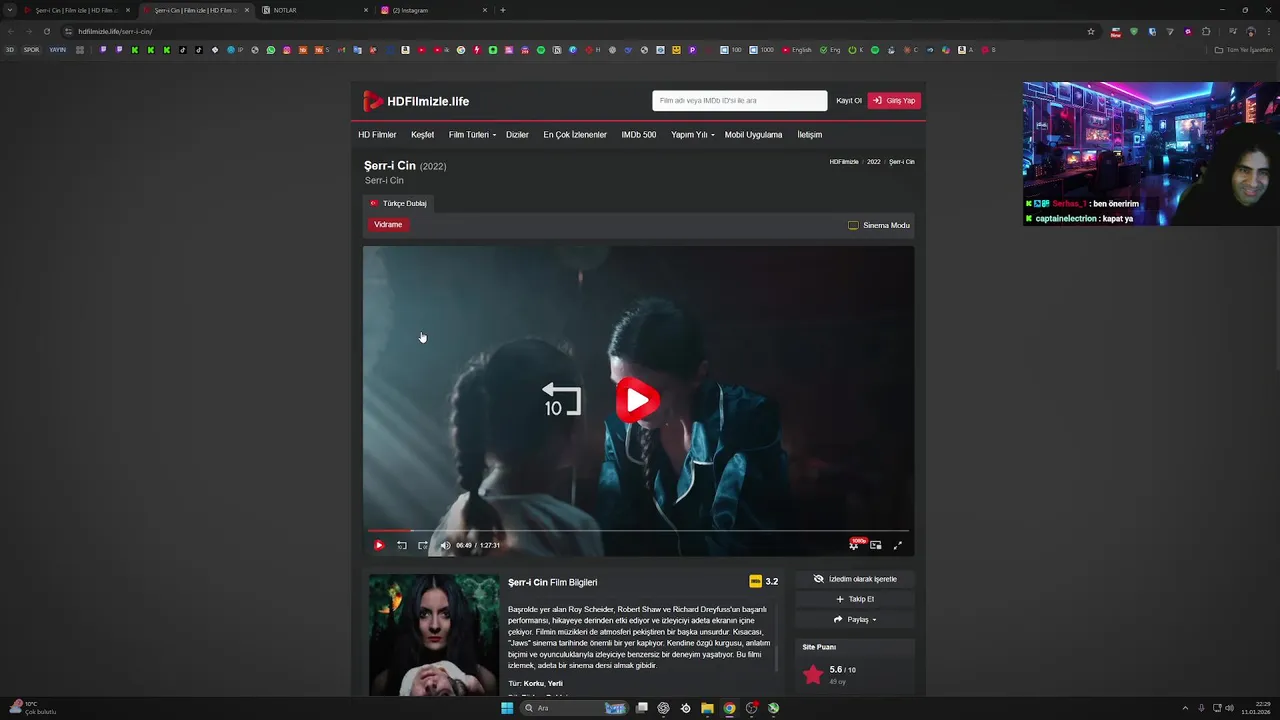Open a new browser tab with plus icon
Screen dimensions: 1280x720
(502, 10)
